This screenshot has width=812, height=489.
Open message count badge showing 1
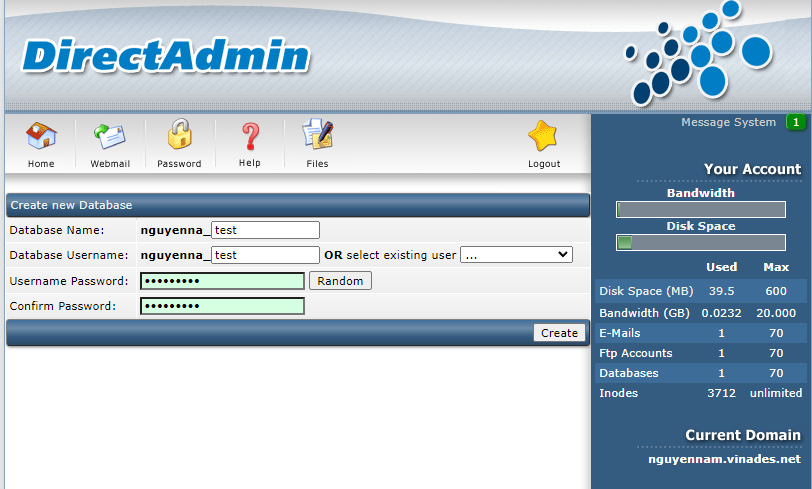tap(796, 122)
